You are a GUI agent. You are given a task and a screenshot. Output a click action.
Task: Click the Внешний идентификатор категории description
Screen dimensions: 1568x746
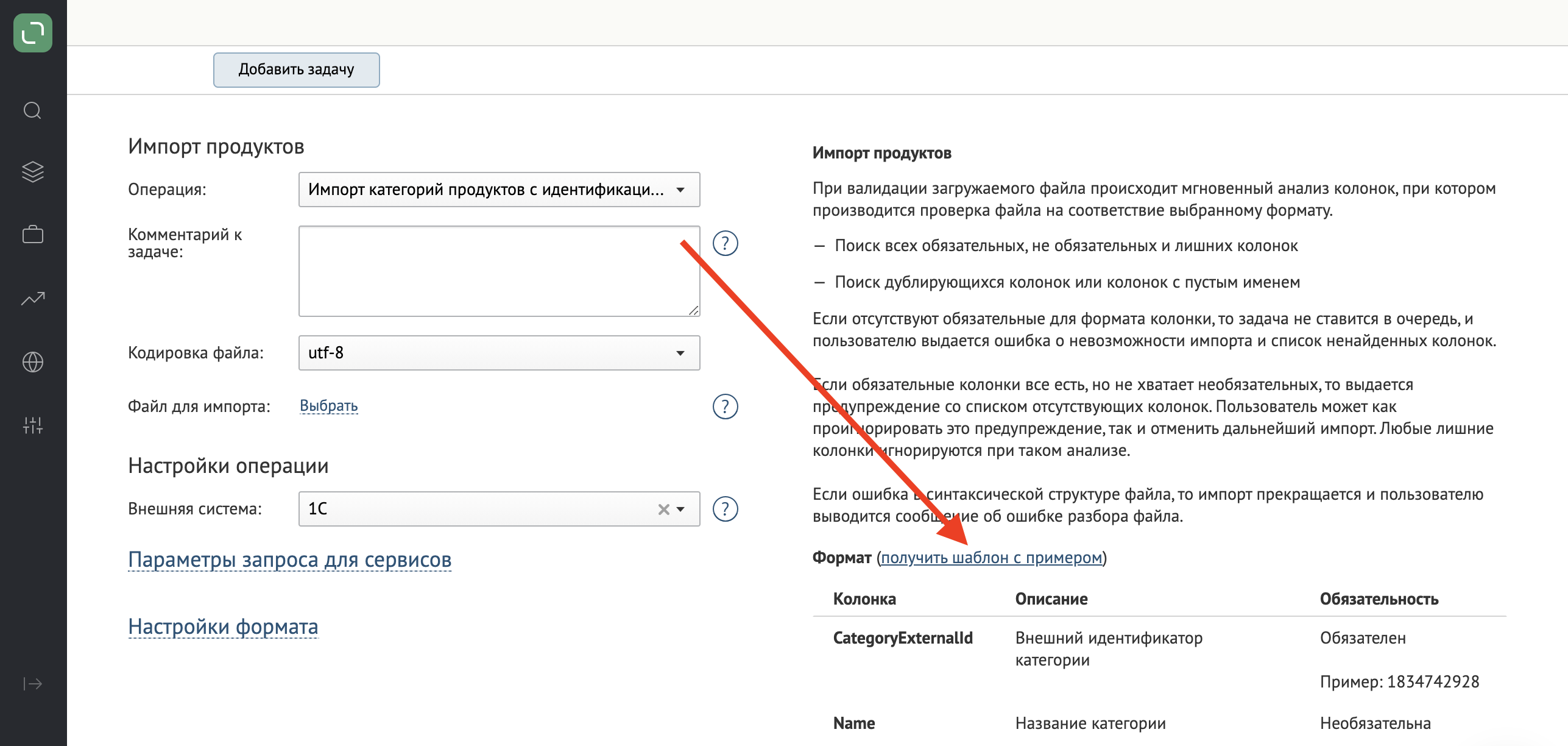[x=1109, y=649]
